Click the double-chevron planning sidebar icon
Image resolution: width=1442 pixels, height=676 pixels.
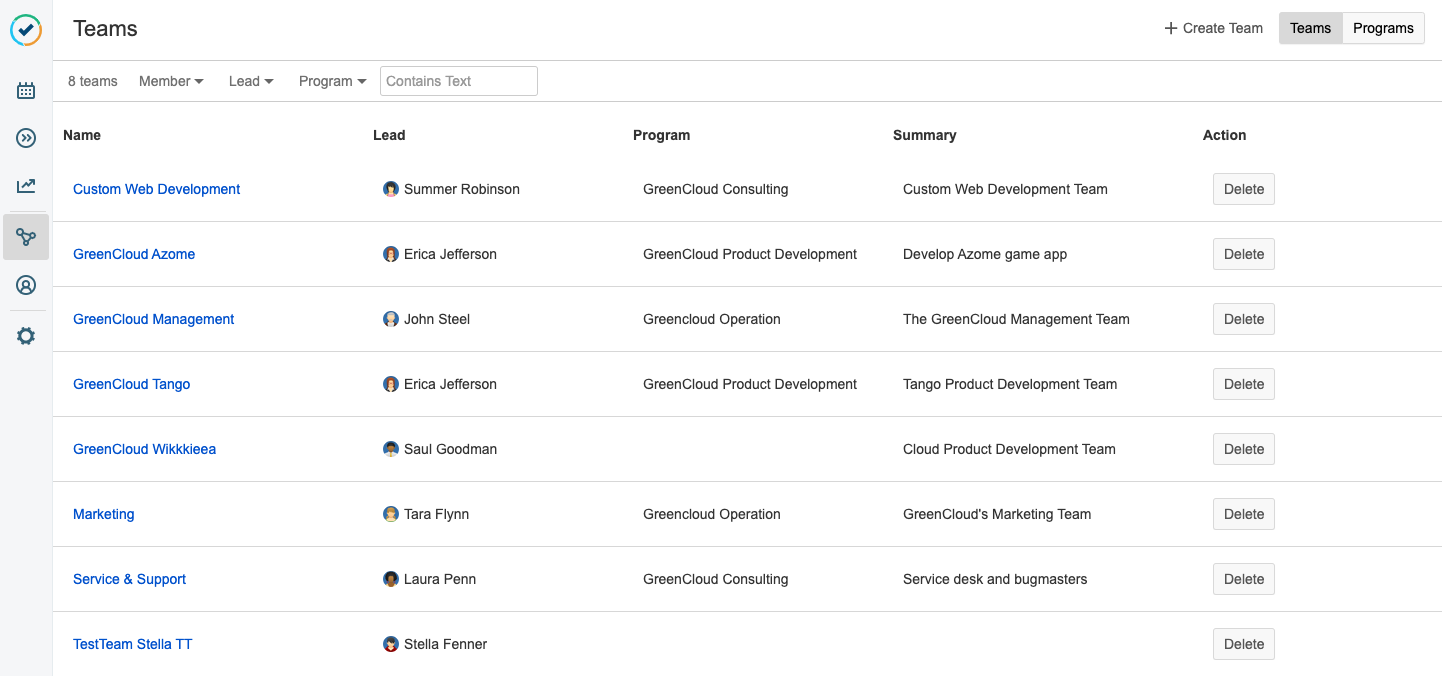click(26, 138)
